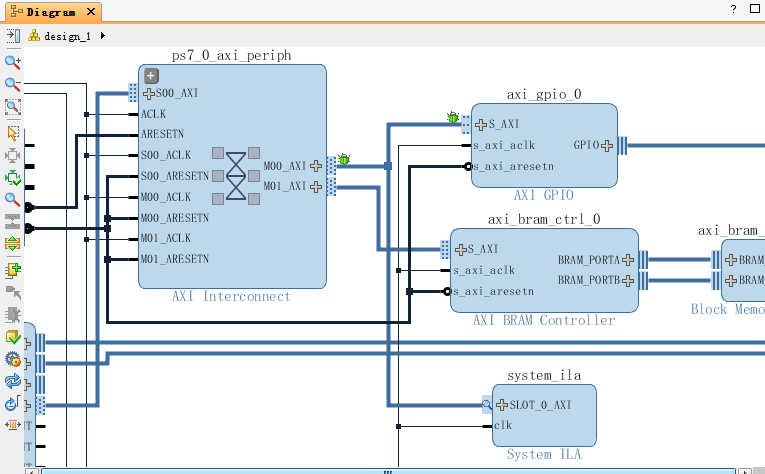Close the Diagram tab

pyautogui.click(x=91, y=12)
